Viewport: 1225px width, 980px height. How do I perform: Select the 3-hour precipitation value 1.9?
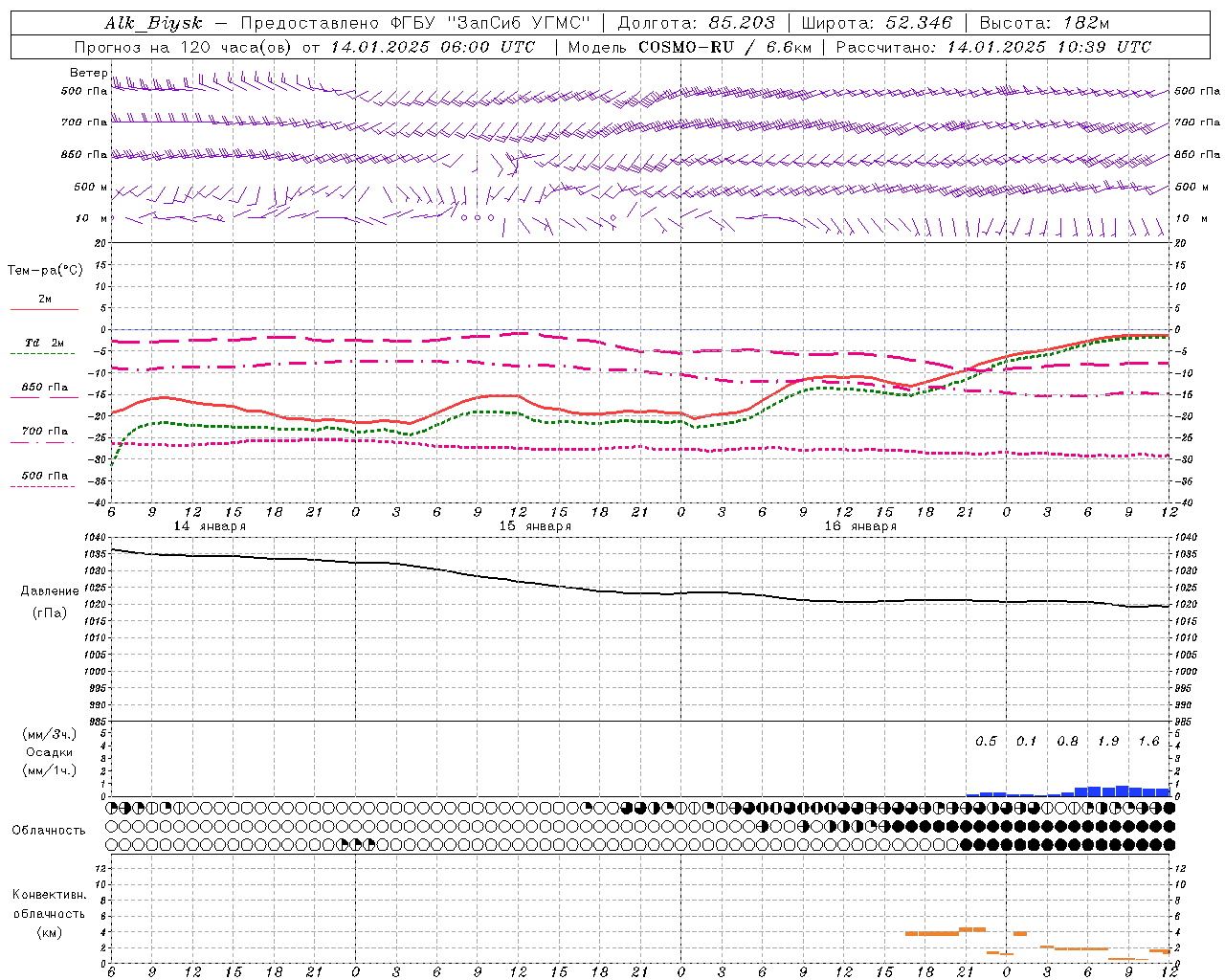(x=1108, y=742)
